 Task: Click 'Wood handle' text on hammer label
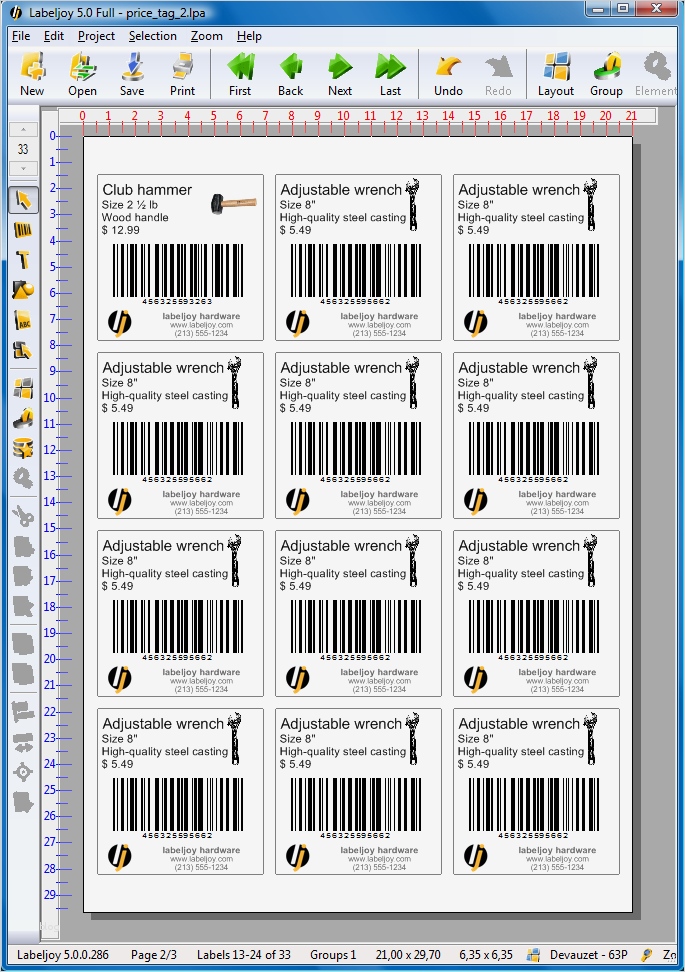(x=135, y=218)
